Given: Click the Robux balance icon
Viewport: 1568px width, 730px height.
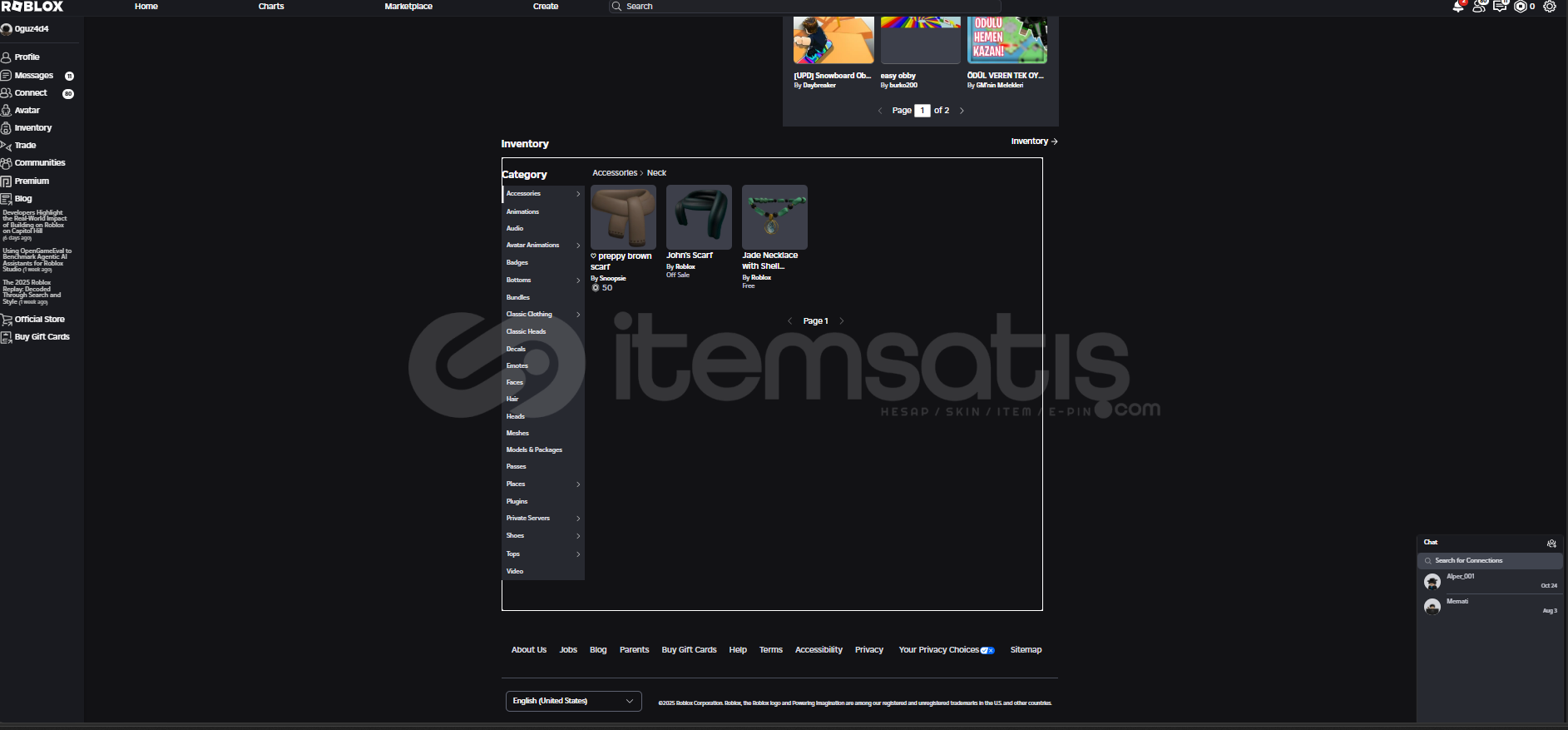Looking at the screenshot, I should coord(1521,7).
